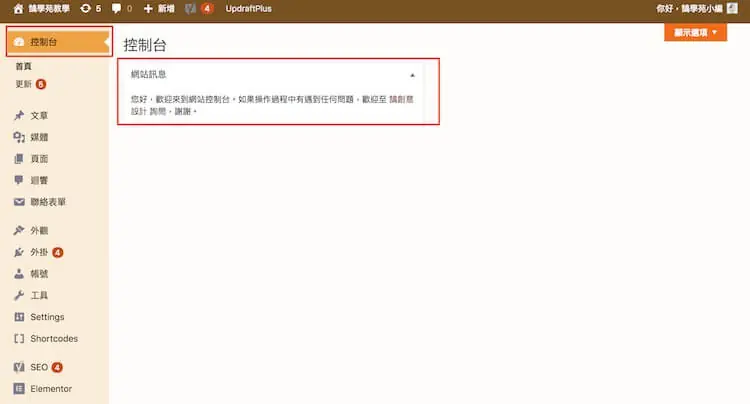Screen dimensions: 750x404
Task: Click the dashboard gauge icon in sidebar
Action: tap(19, 42)
